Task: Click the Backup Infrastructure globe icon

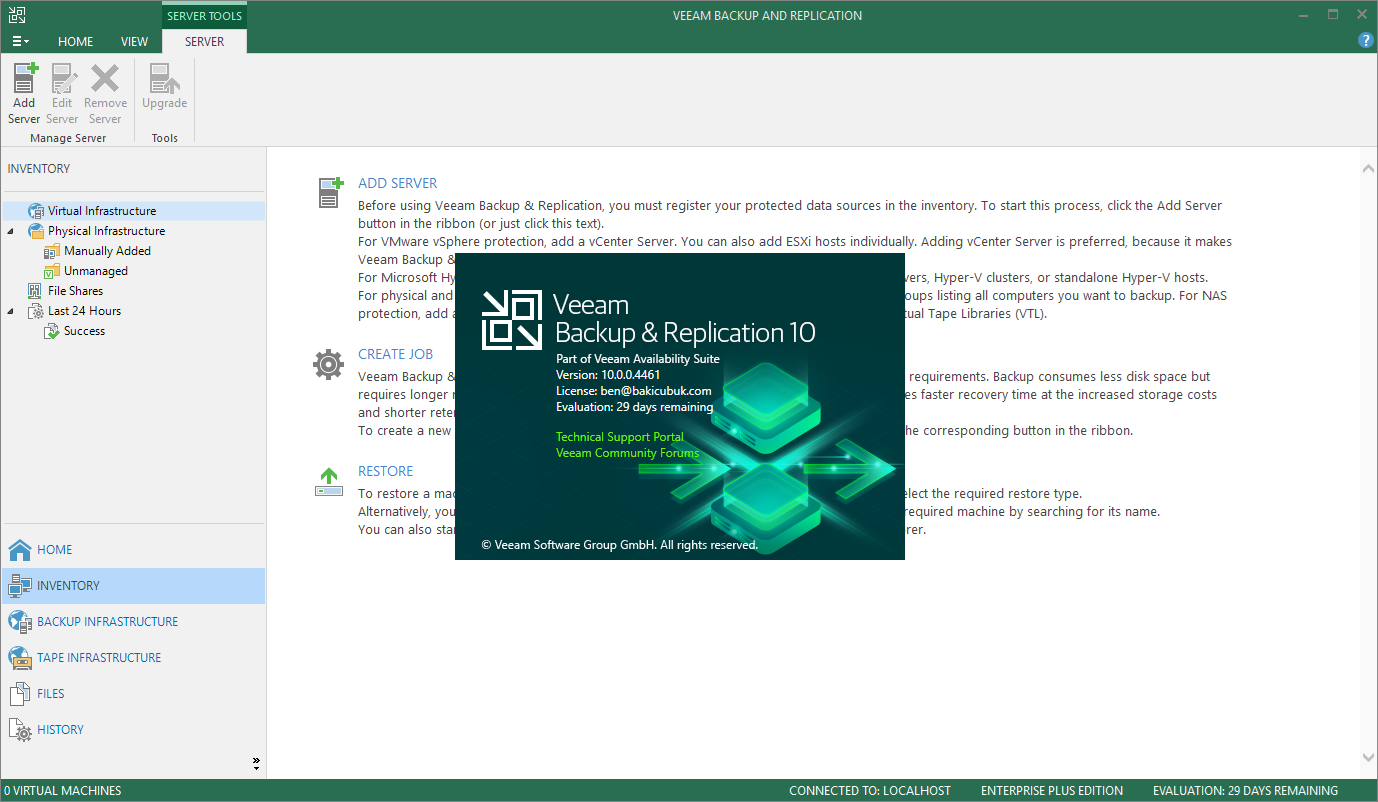Action: pos(20,622)
